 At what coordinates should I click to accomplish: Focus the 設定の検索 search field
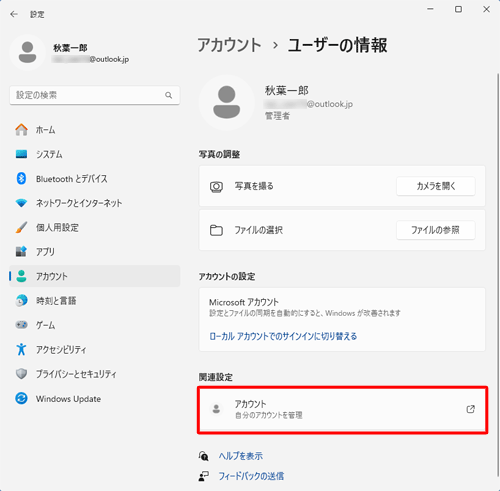point(95,95)
